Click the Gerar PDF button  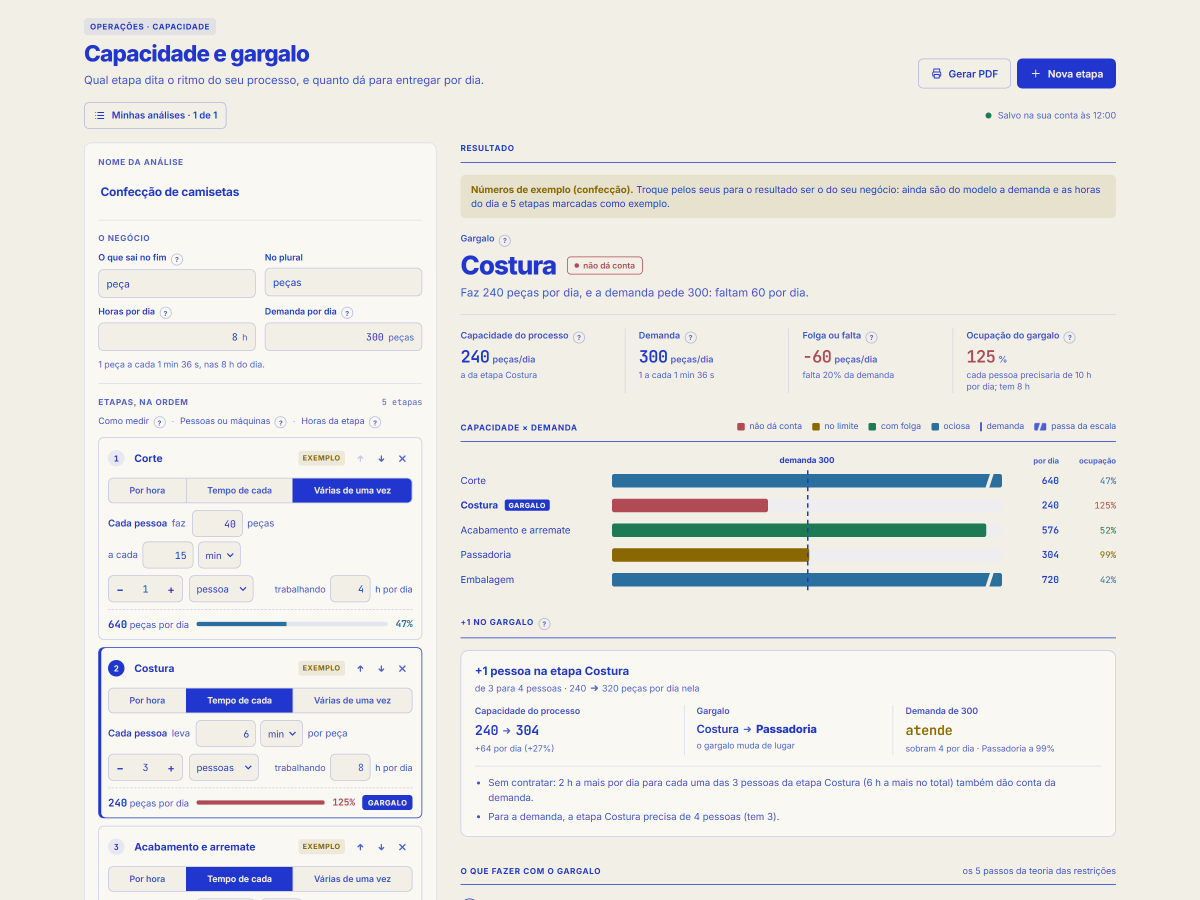[964, 74]
